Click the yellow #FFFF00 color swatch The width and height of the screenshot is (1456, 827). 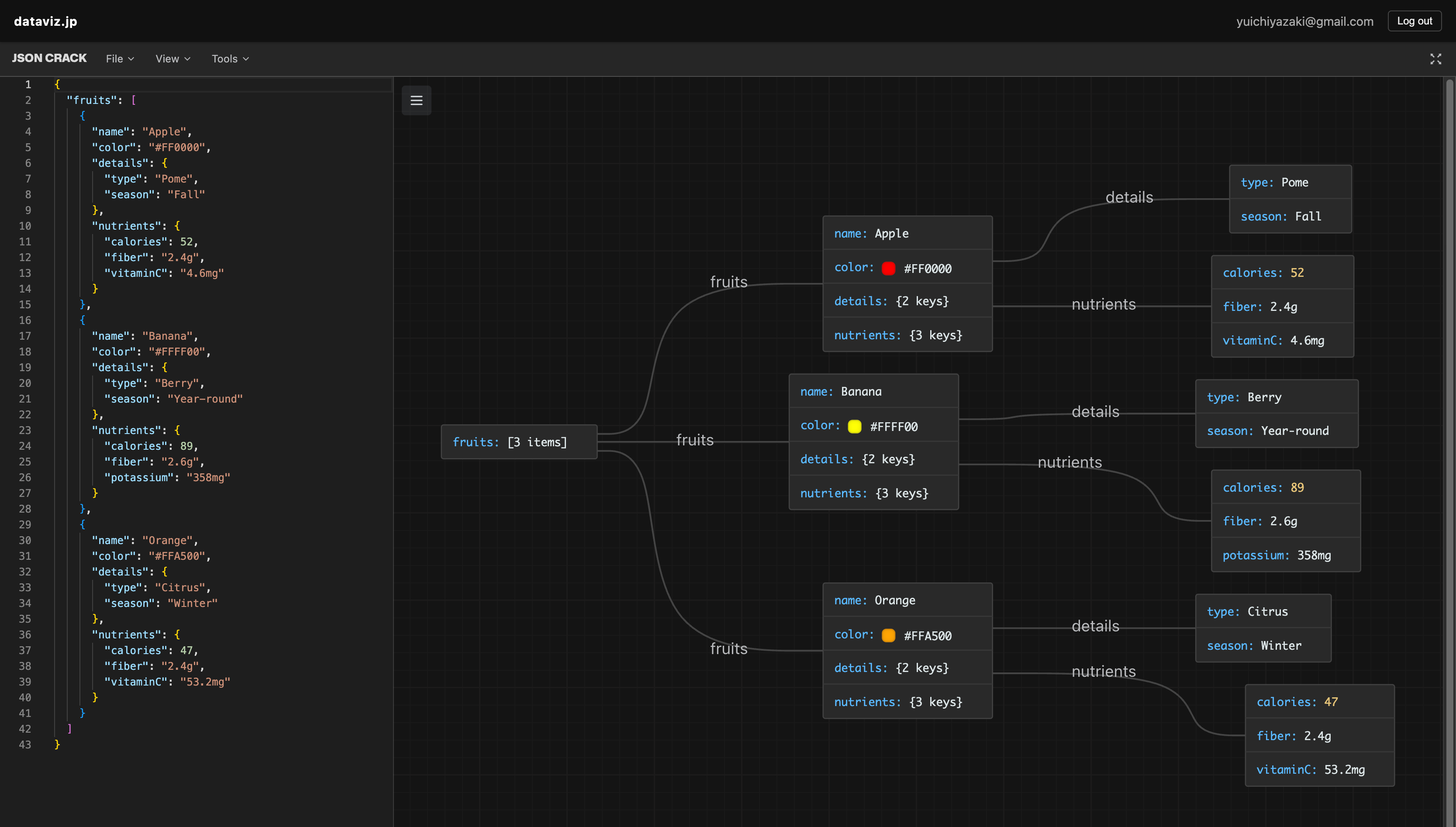tap(854, 426)
